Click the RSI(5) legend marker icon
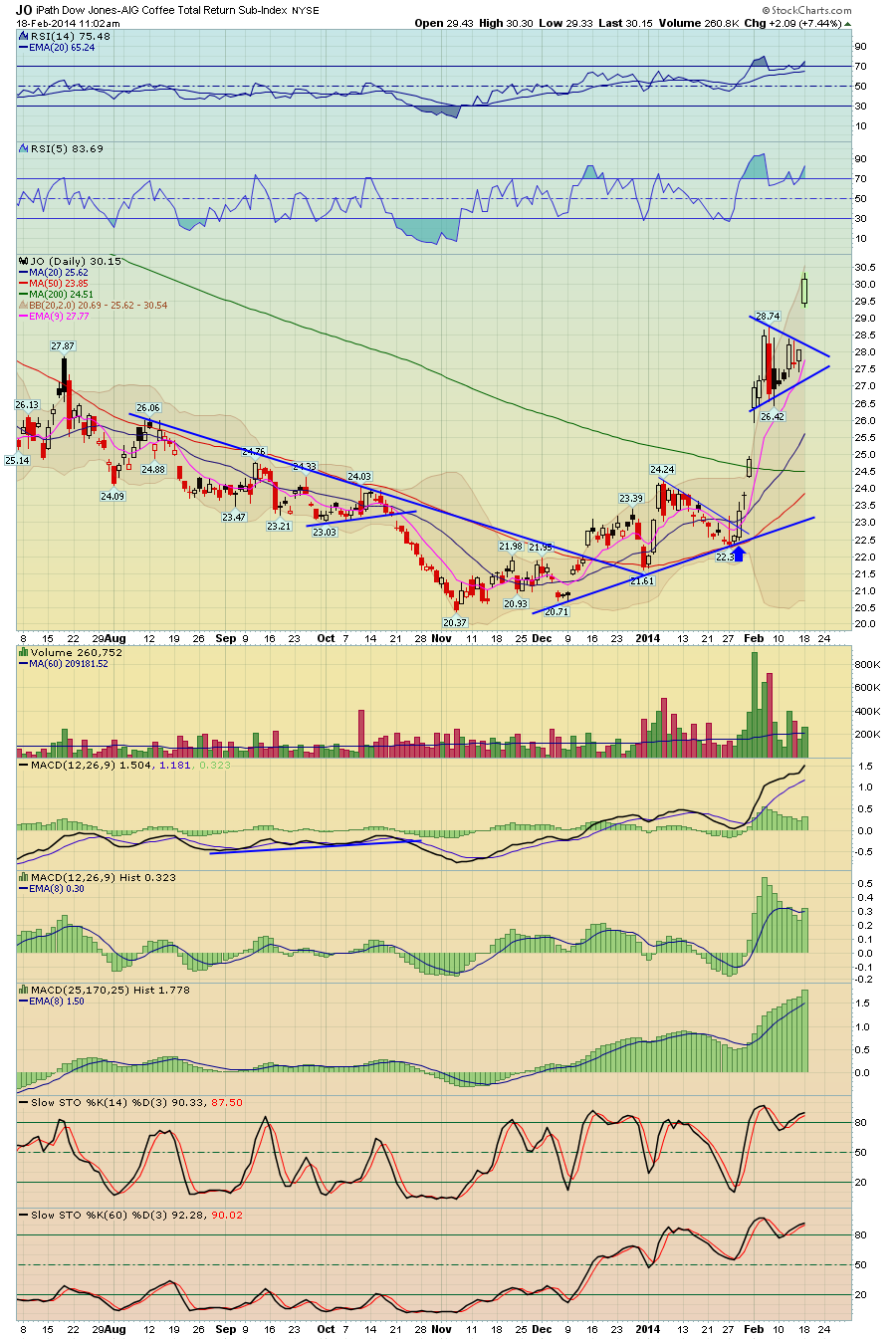The width and height of the screenshot is (896, 1340). click(x=24, y=148)
